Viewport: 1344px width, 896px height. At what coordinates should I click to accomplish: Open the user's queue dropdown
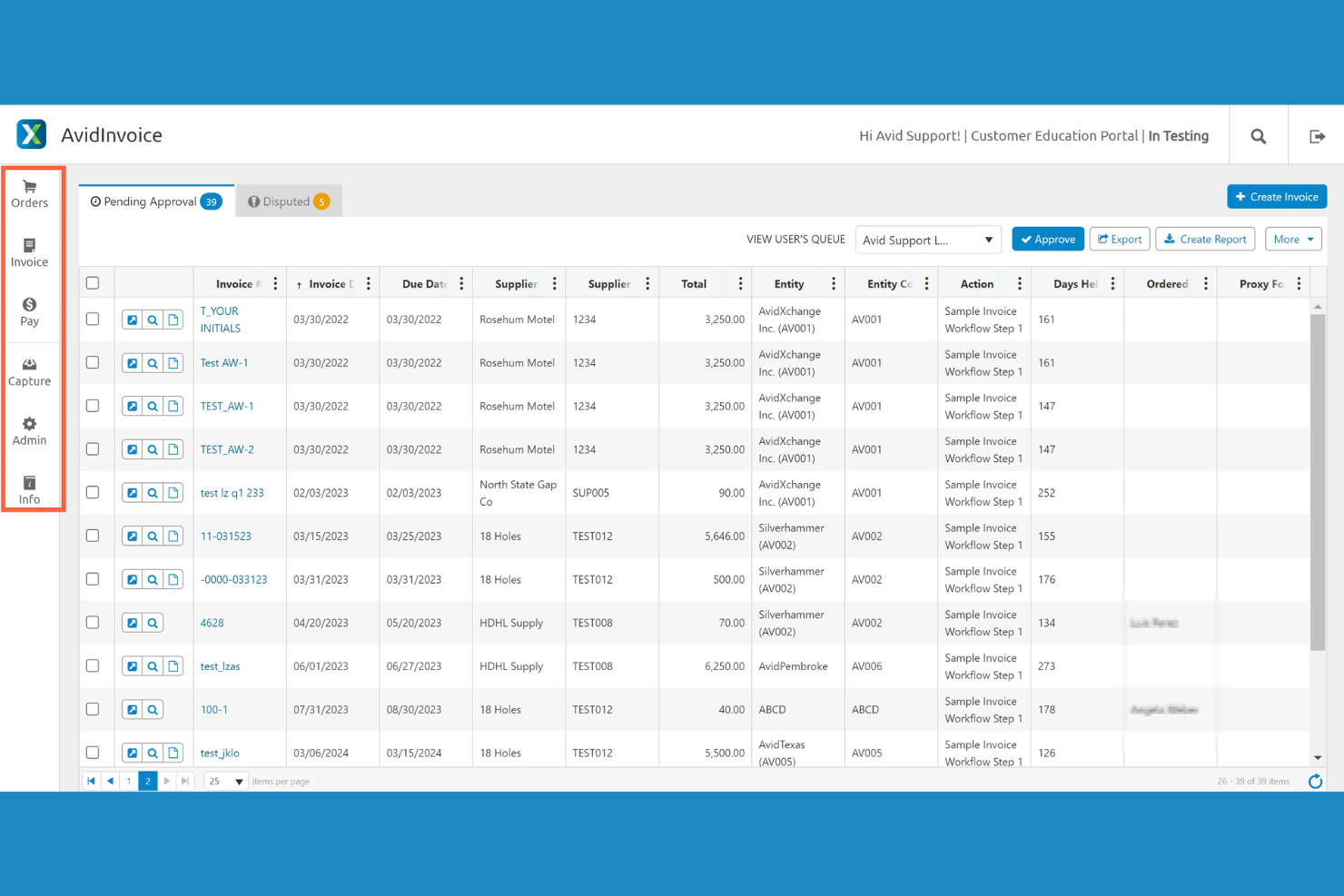927,239
